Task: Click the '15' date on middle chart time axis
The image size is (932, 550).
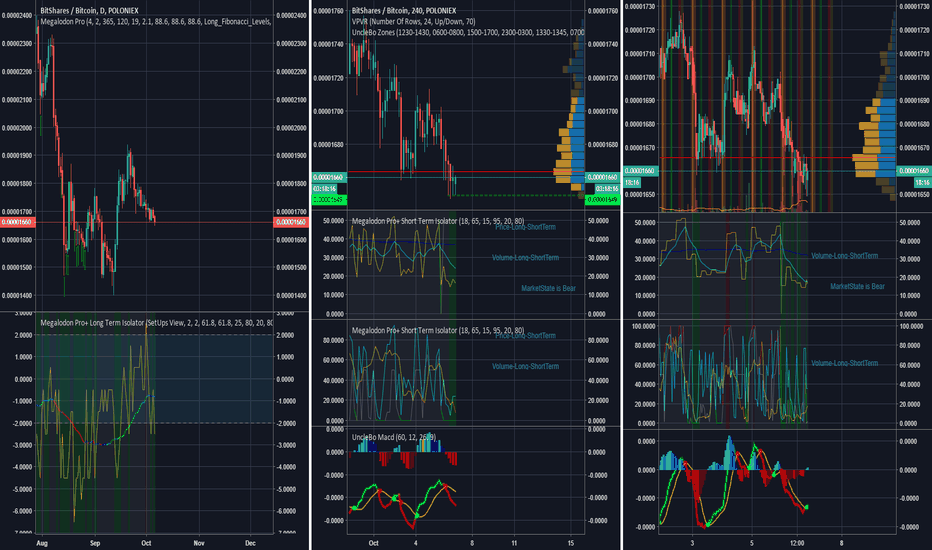Action: pyautogui.click(x=571, y=543)
